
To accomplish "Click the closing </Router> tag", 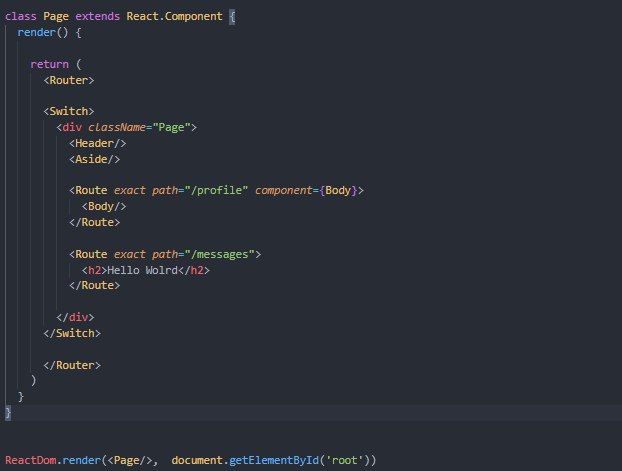I will tap(72, 365).
